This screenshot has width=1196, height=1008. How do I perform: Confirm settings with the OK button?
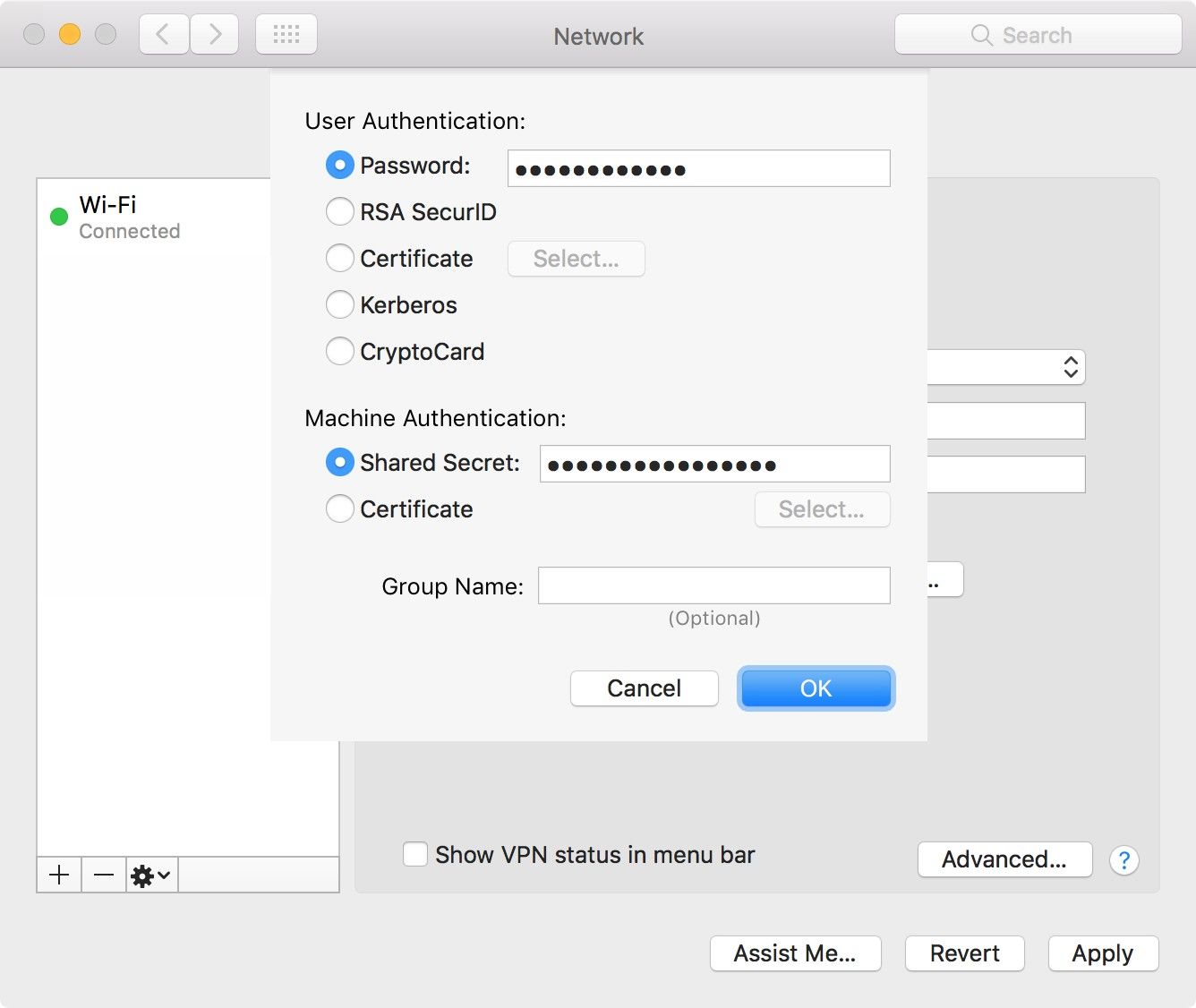pyautogui.click(x=816, y=688)
